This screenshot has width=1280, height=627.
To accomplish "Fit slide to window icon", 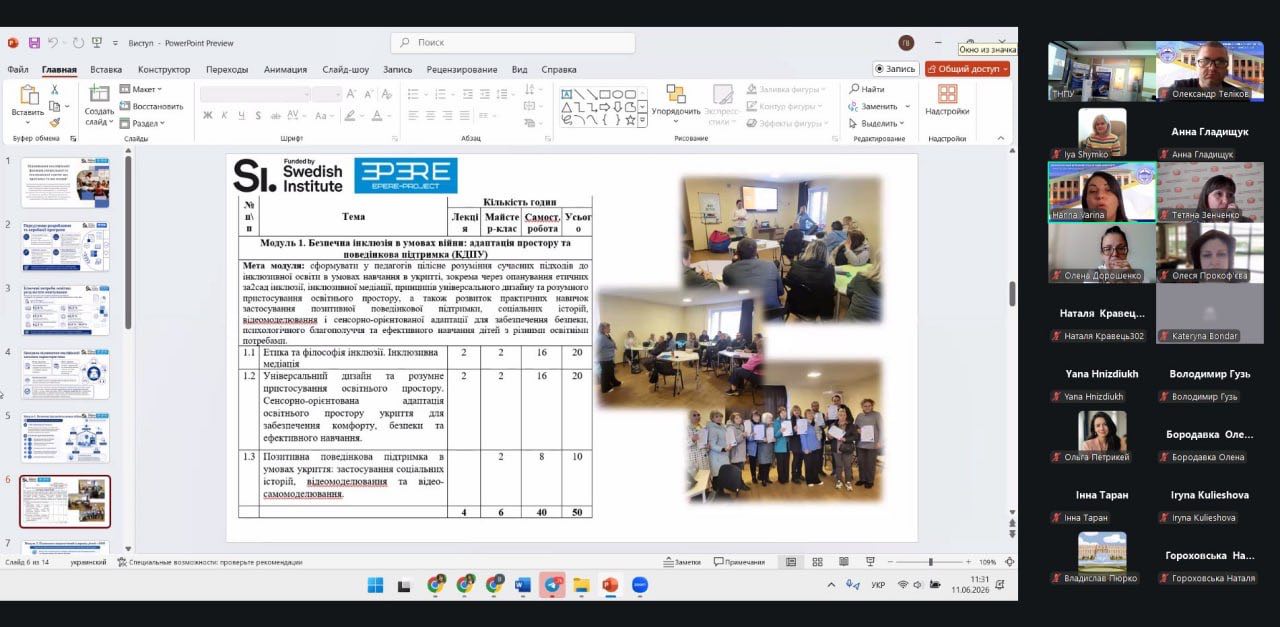I will [x=1009, y=562].
